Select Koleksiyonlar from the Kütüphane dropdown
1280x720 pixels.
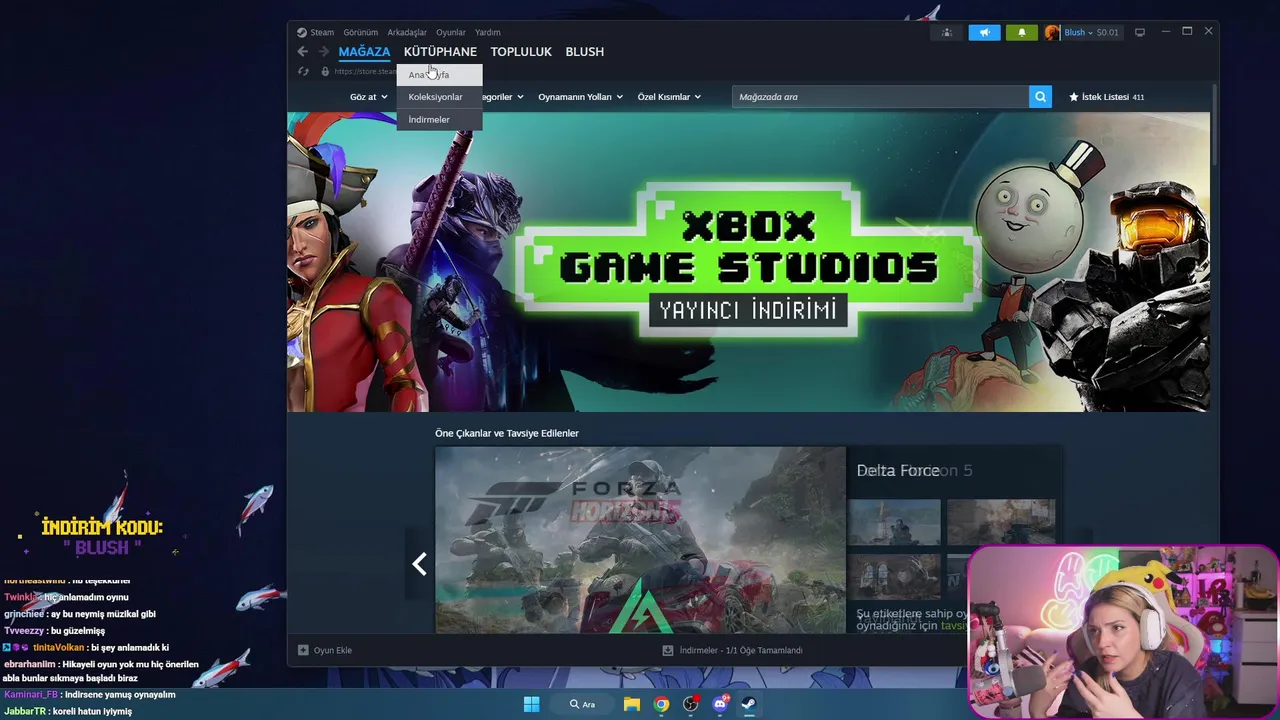[439, 97]
